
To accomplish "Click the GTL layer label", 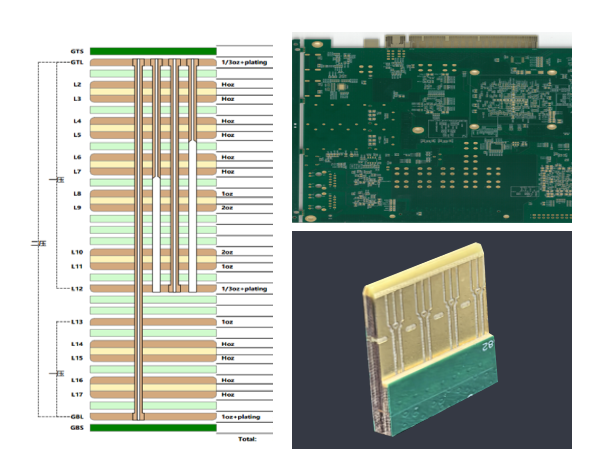I will point(77,62).
